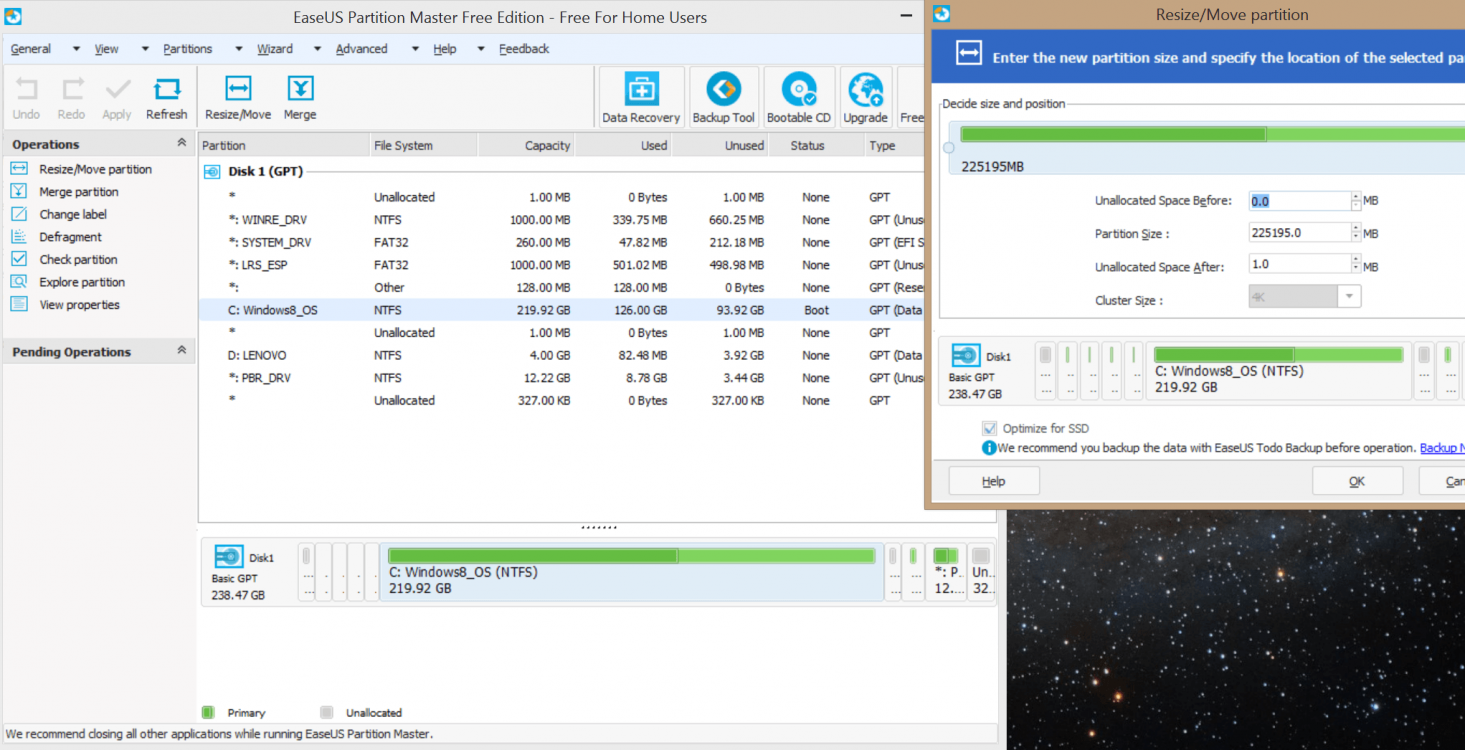Image resolution: width=1465 pixels, height=750 pixels.
Task: Choose Defragment operation
Action: pyautogui.click(x=70, y=237)
